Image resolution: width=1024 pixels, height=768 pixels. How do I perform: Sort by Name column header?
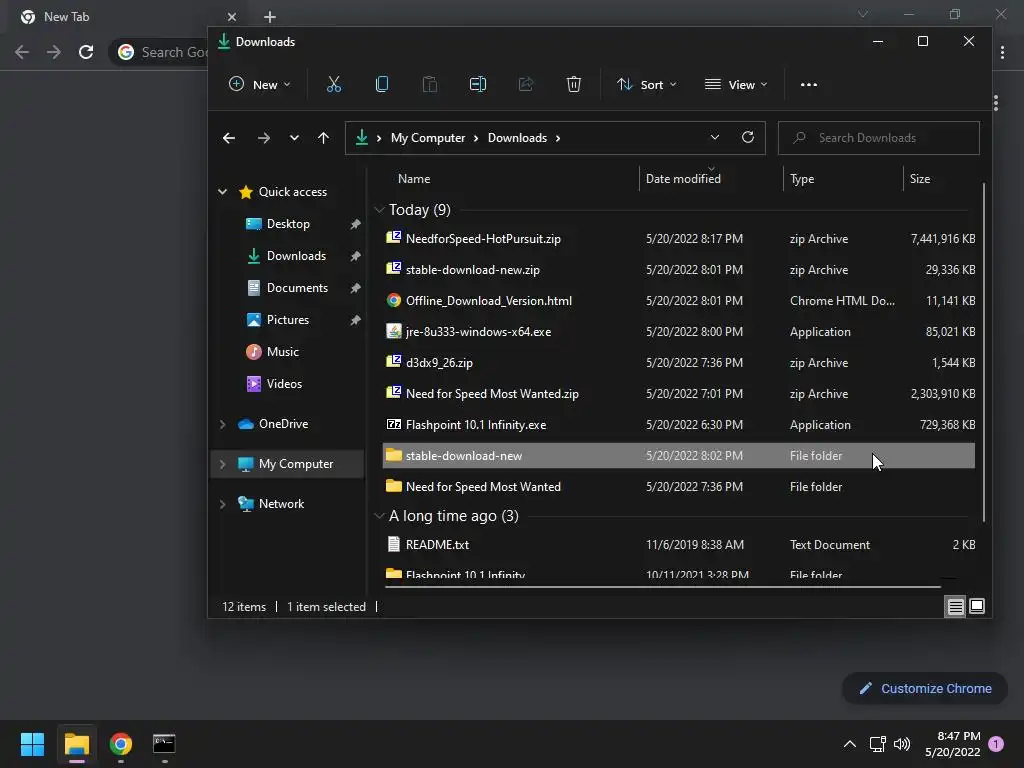(x=414, y=179)
